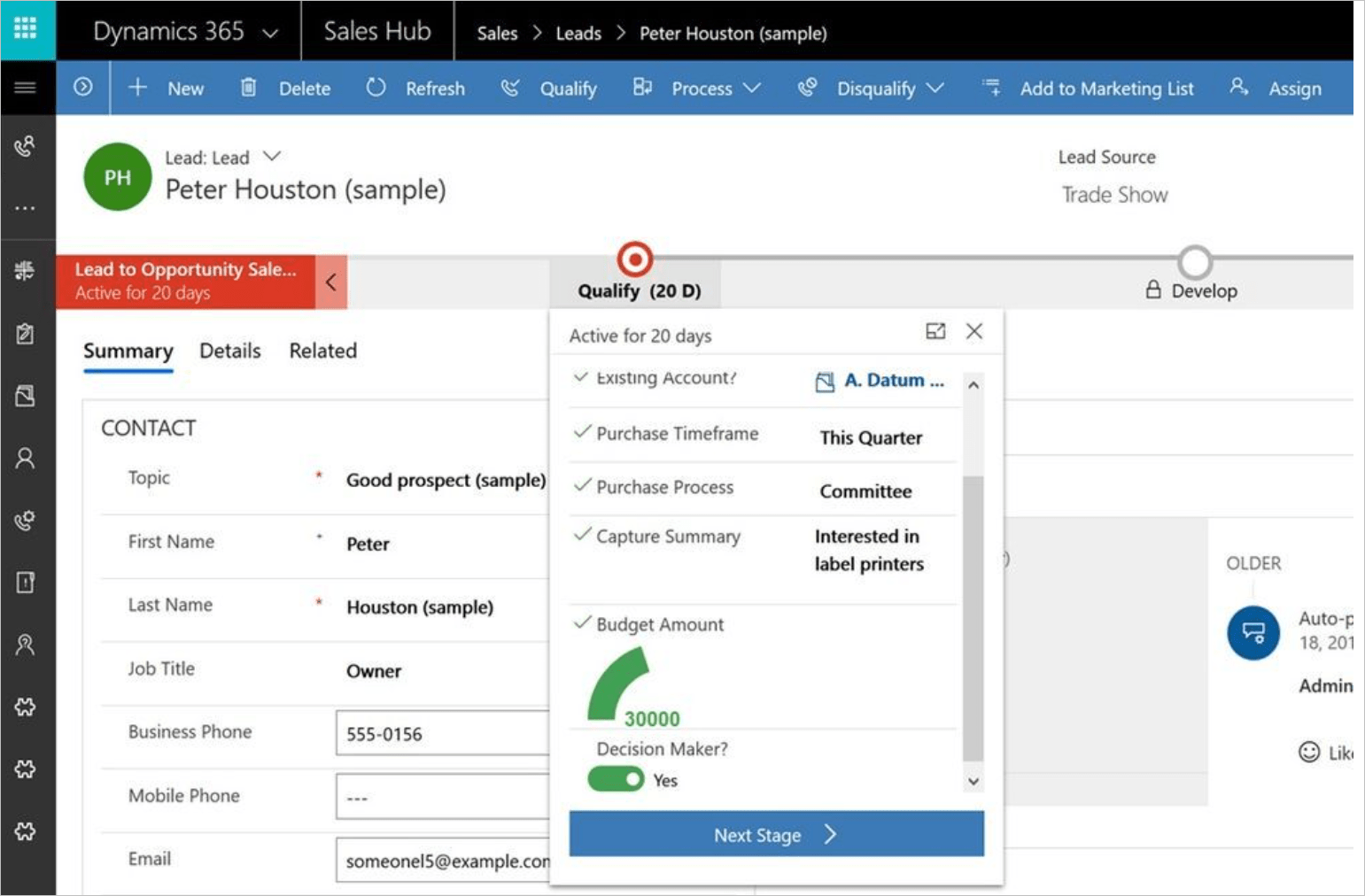Switch to the Related tab

323,351
